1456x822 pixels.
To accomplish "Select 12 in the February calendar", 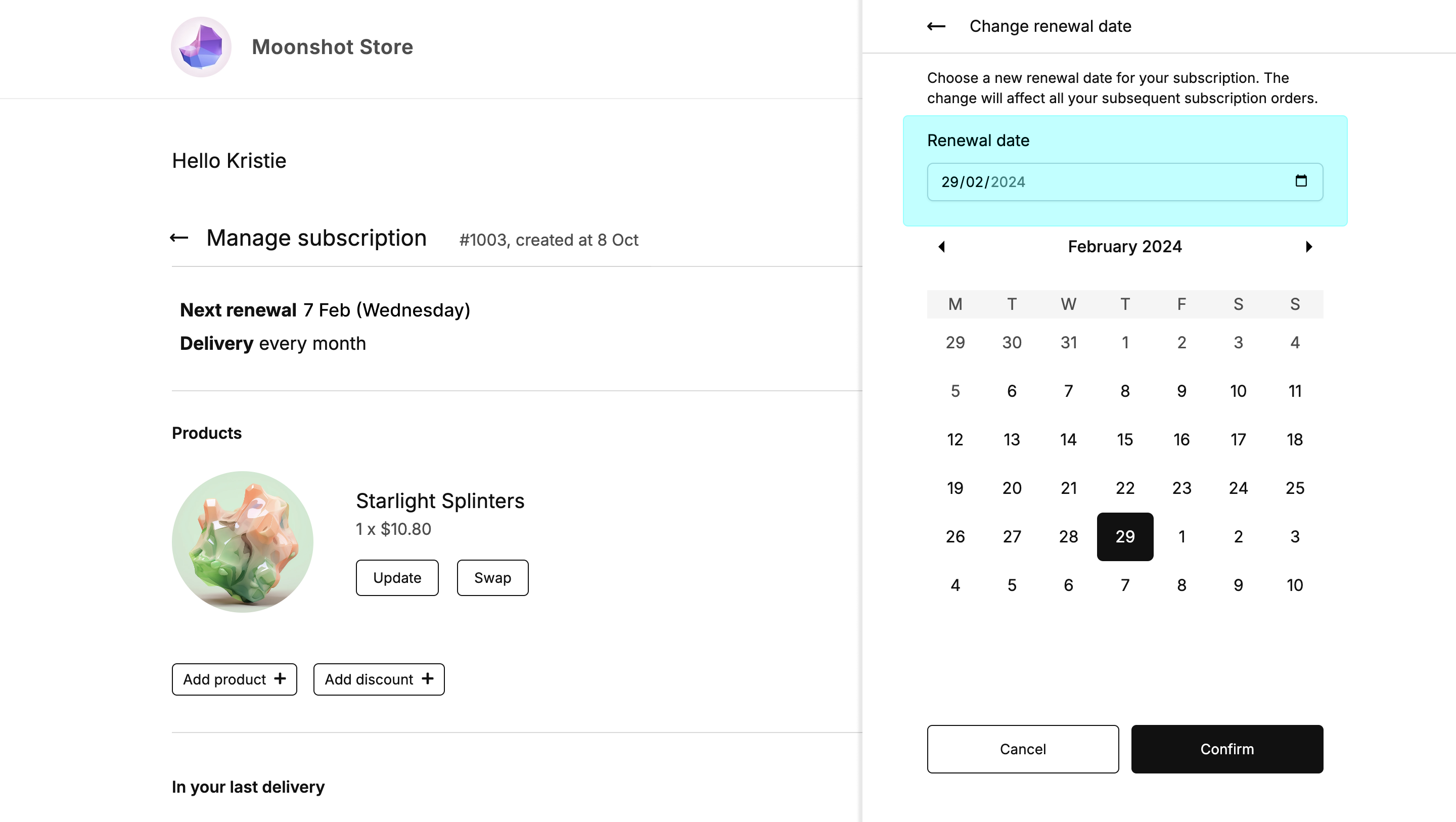I will click(955, 439).
